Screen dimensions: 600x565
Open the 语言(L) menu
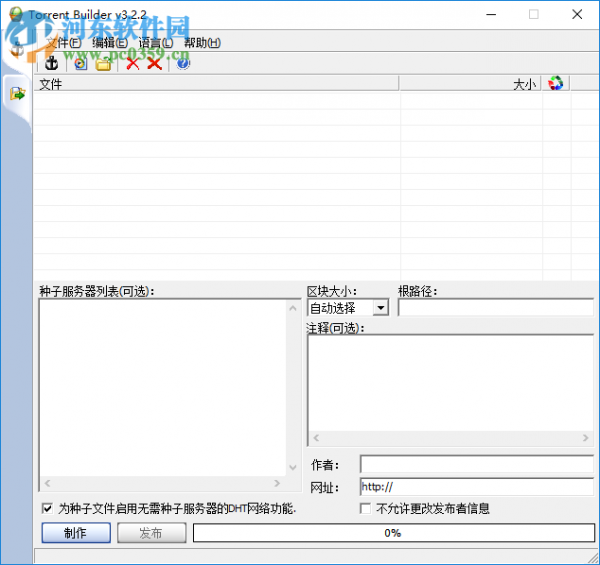click(156, 42)
